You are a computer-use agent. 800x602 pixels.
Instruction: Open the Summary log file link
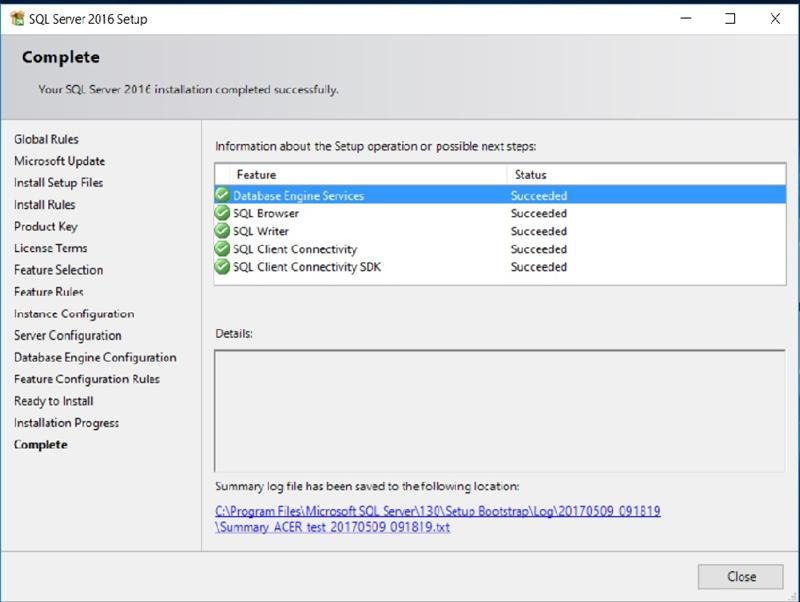click(x=437, y=519)
